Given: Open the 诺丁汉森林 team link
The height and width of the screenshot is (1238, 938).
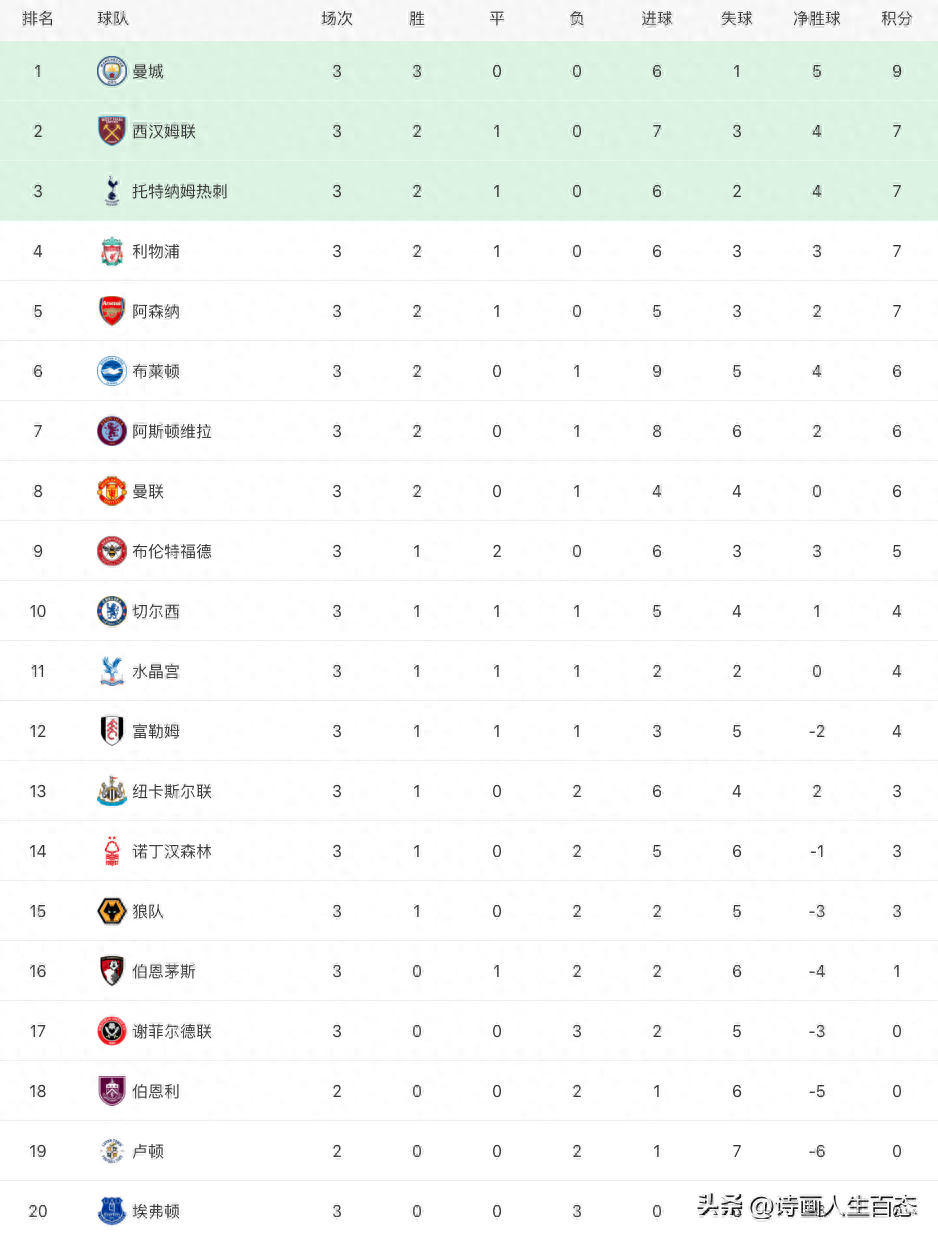Looking at the screenshot, I should [x=172, y=851].
